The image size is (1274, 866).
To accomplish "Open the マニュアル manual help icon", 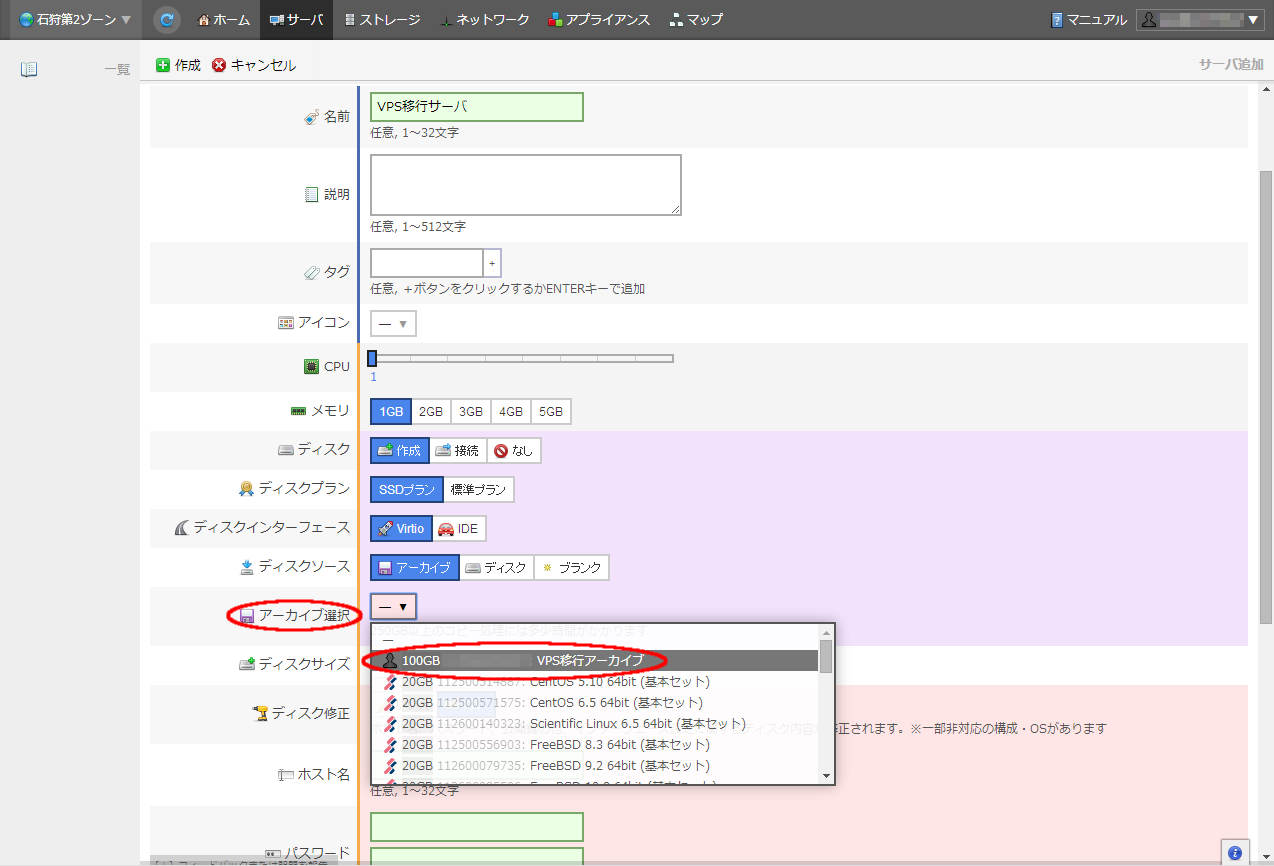I will pos(1057,20).
